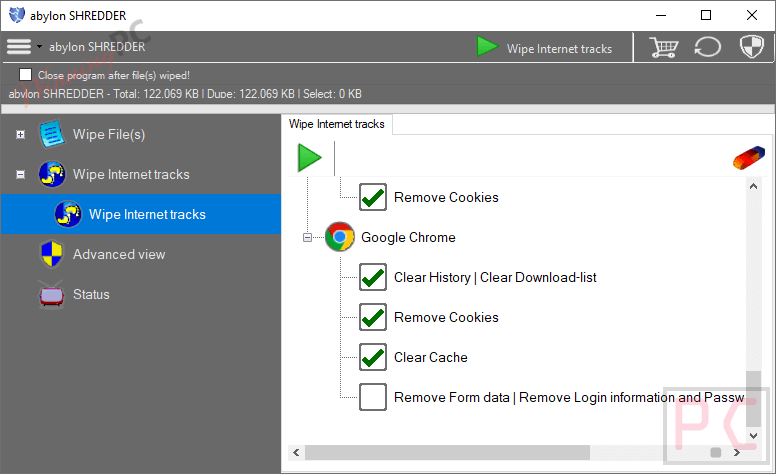The image size is (776, 474).
Task: Click horizontal scrollbar left arrow
Action: pyautogui.click(x=296, y=452)
